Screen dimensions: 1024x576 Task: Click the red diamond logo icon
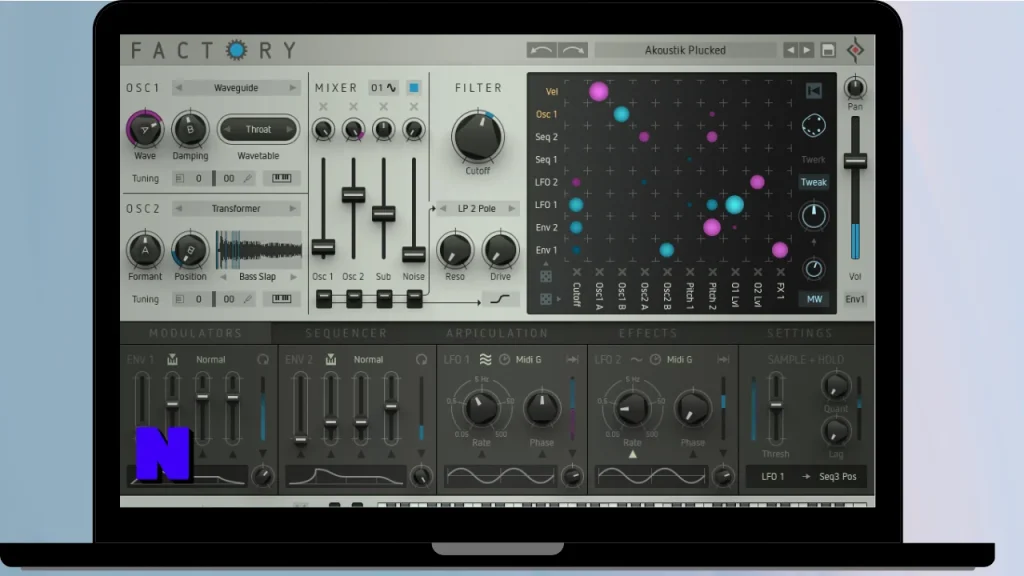pyautogui.click(x=856, y=50)
